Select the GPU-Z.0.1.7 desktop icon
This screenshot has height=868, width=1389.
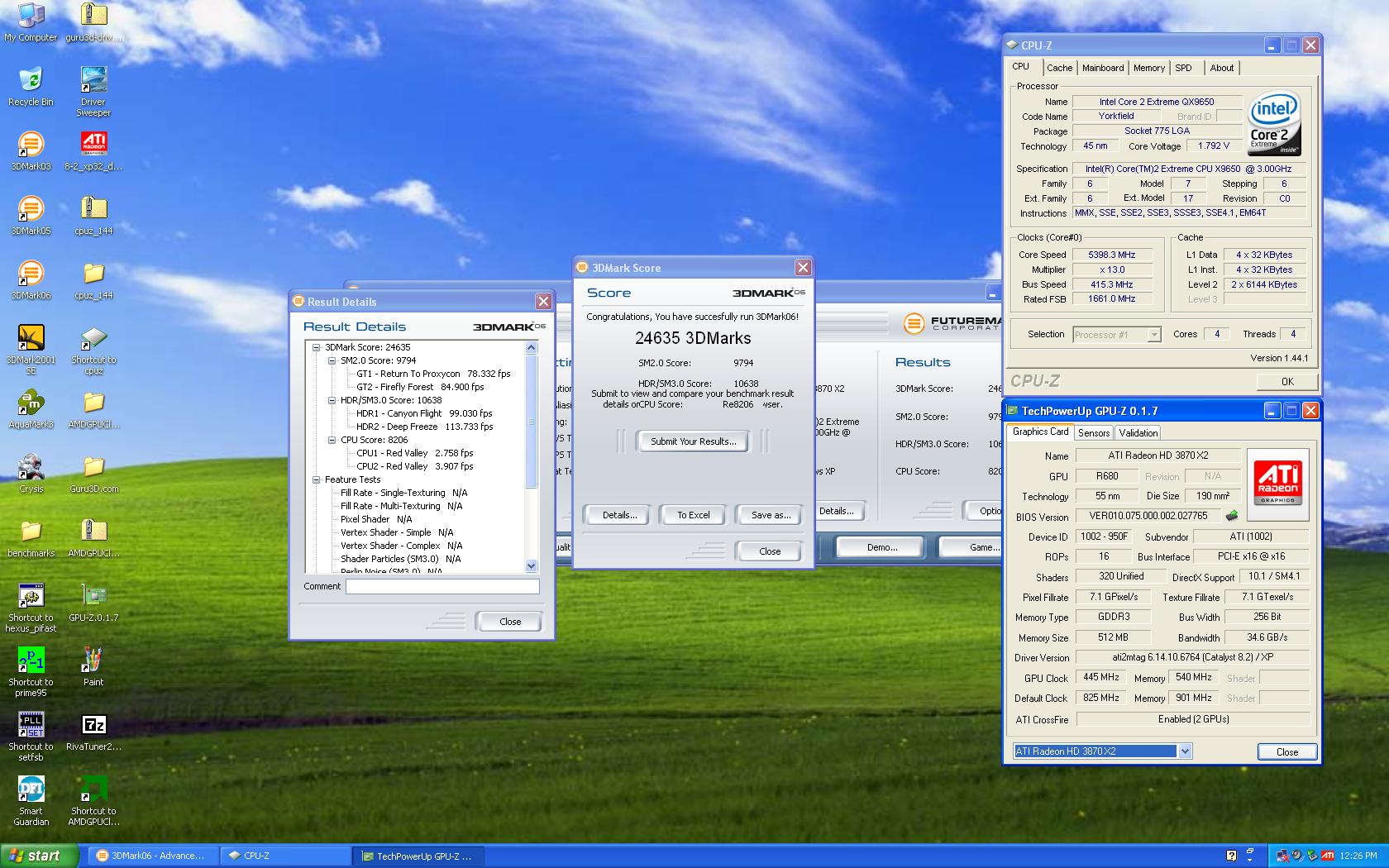point(93,603)
